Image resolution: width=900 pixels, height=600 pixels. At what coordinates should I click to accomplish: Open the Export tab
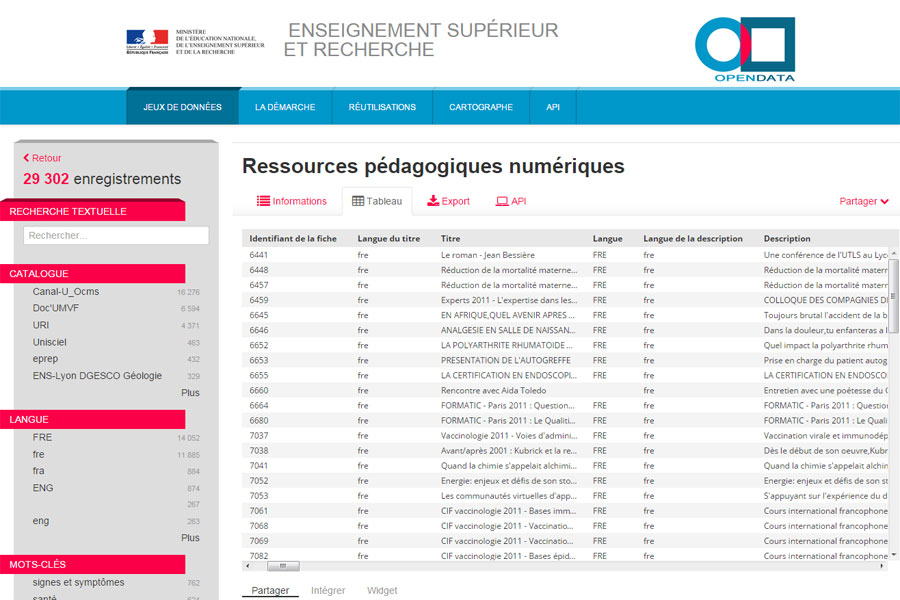pos(448,201)
